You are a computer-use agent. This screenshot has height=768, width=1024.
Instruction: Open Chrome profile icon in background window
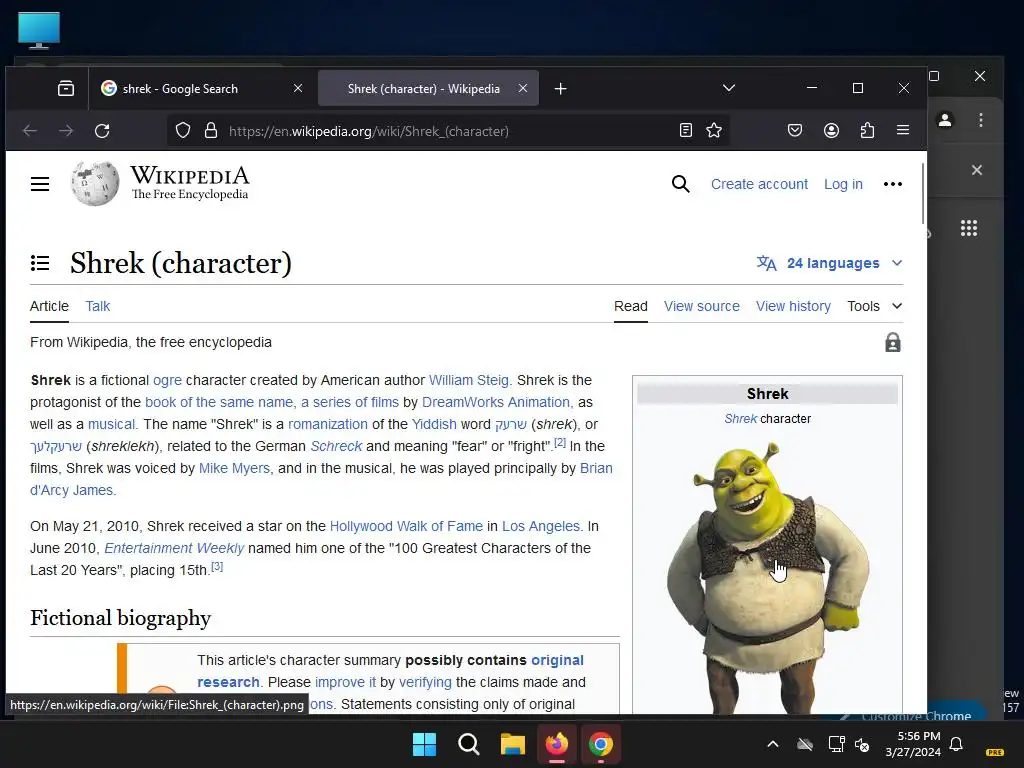pos(945,120)
